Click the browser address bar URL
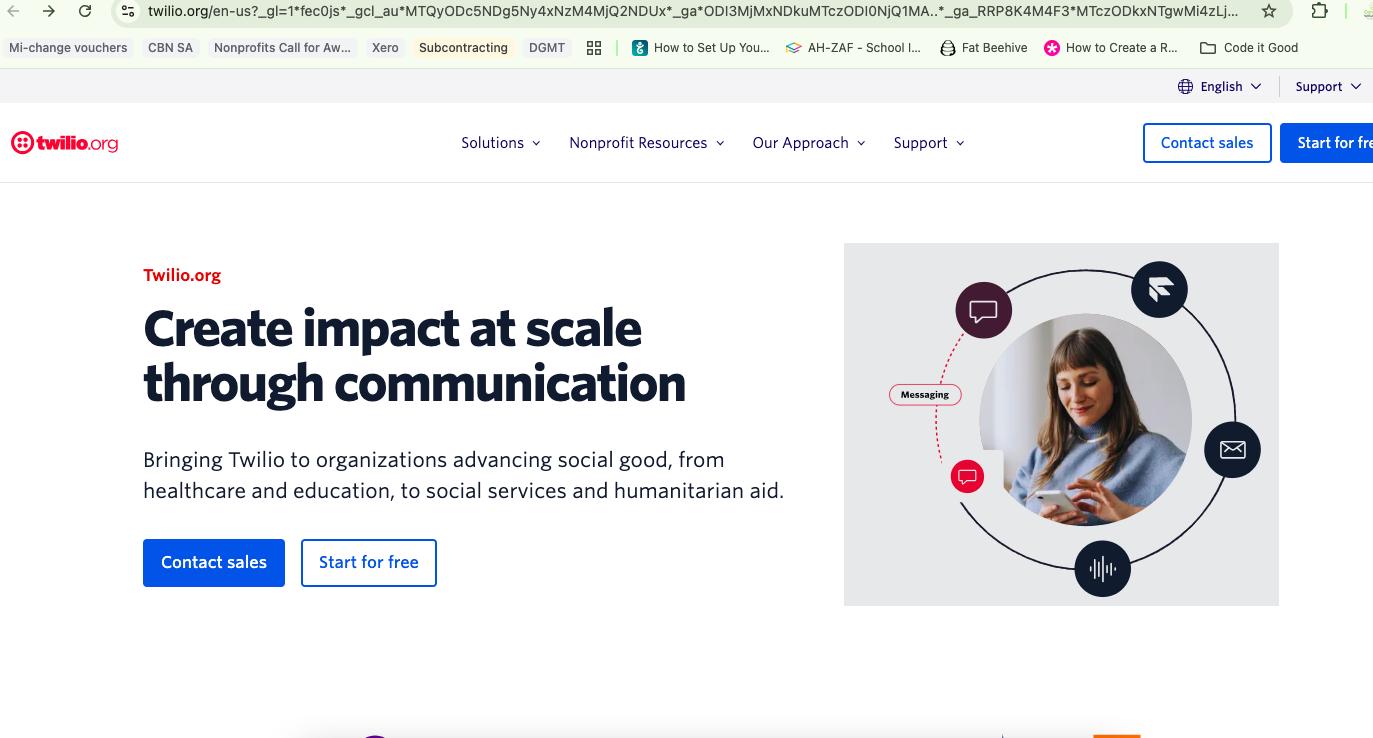This screenshot has height=738, width=1373. click(x=680, y=11)
